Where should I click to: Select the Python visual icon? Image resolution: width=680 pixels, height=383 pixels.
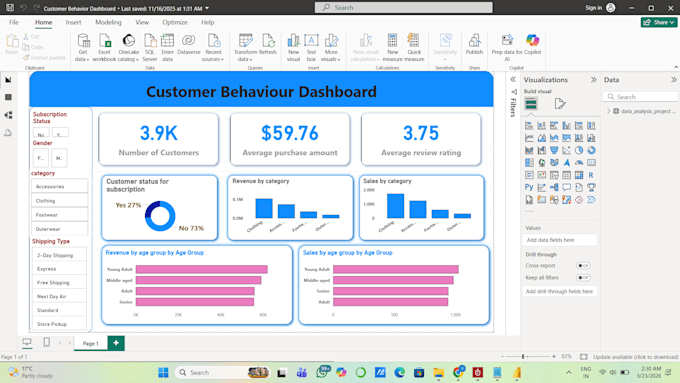click(x=529, y=187)
